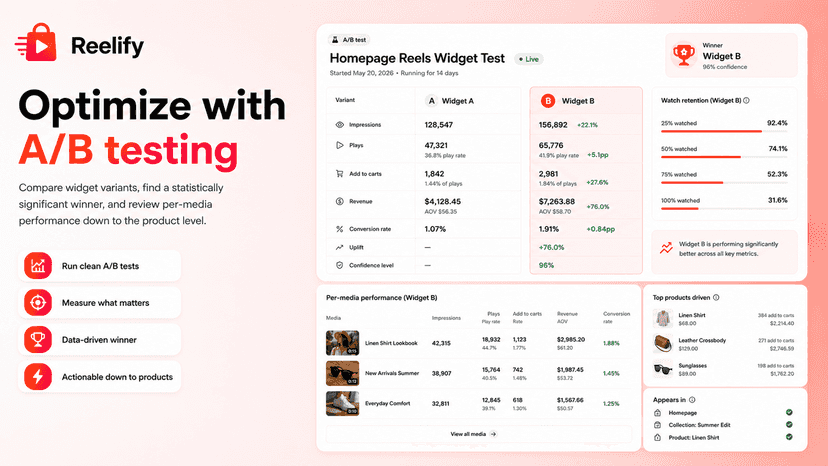Click the Per-media performance (Widget B) heading
Image resolution: width=828 pixels, height=466 pixels.
381,297
